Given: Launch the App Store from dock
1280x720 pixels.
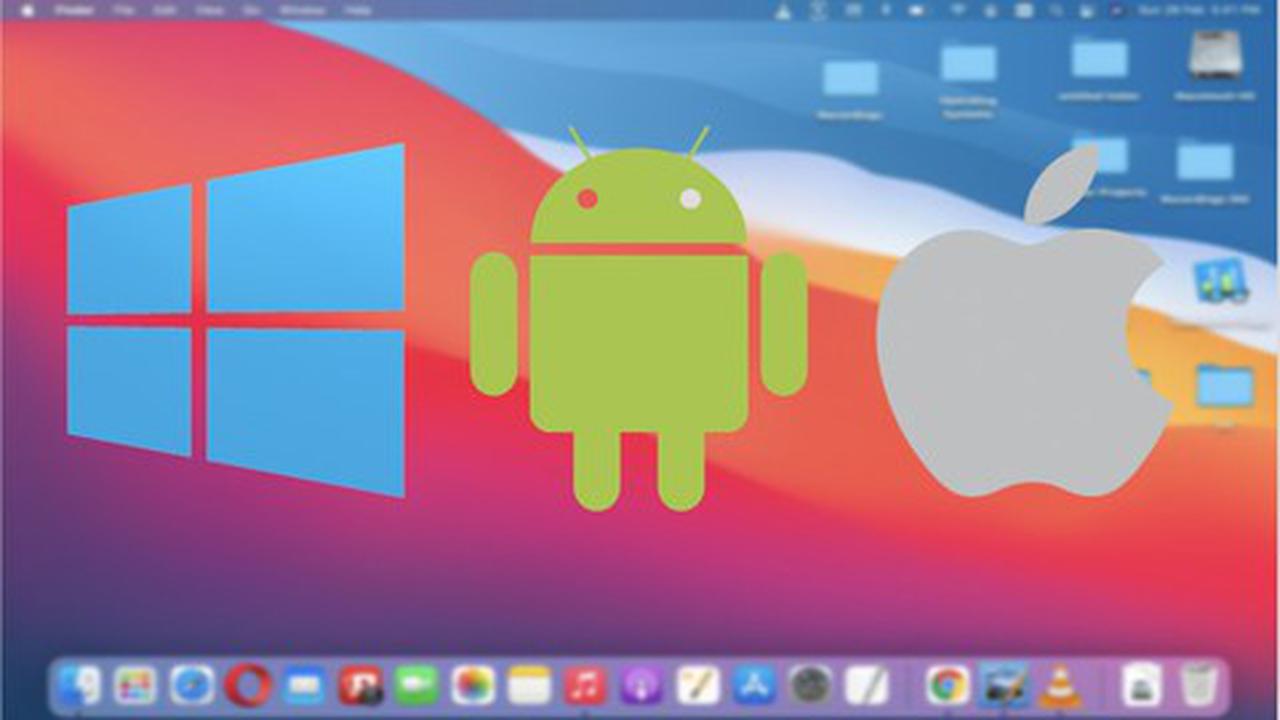Looking at the screenshot, I should pyautogui.click(x=754, y=686).
